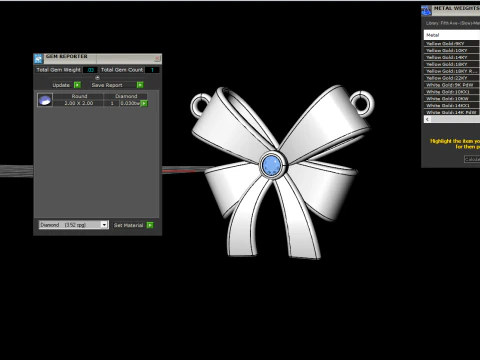Image resolution: width=480 pixels, height=360 pixels.
Task: Click the 2.00 X 2.00 size cell
Action: click(79, 103)
